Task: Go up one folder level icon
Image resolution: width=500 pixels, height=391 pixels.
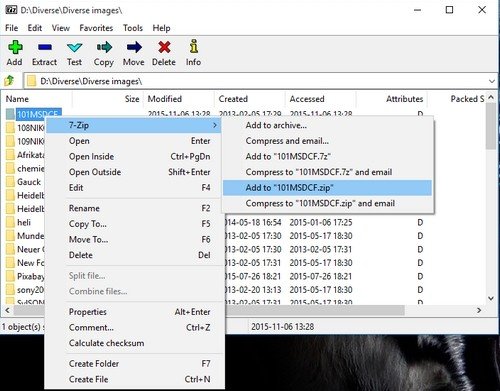Action: coord(9,81)
